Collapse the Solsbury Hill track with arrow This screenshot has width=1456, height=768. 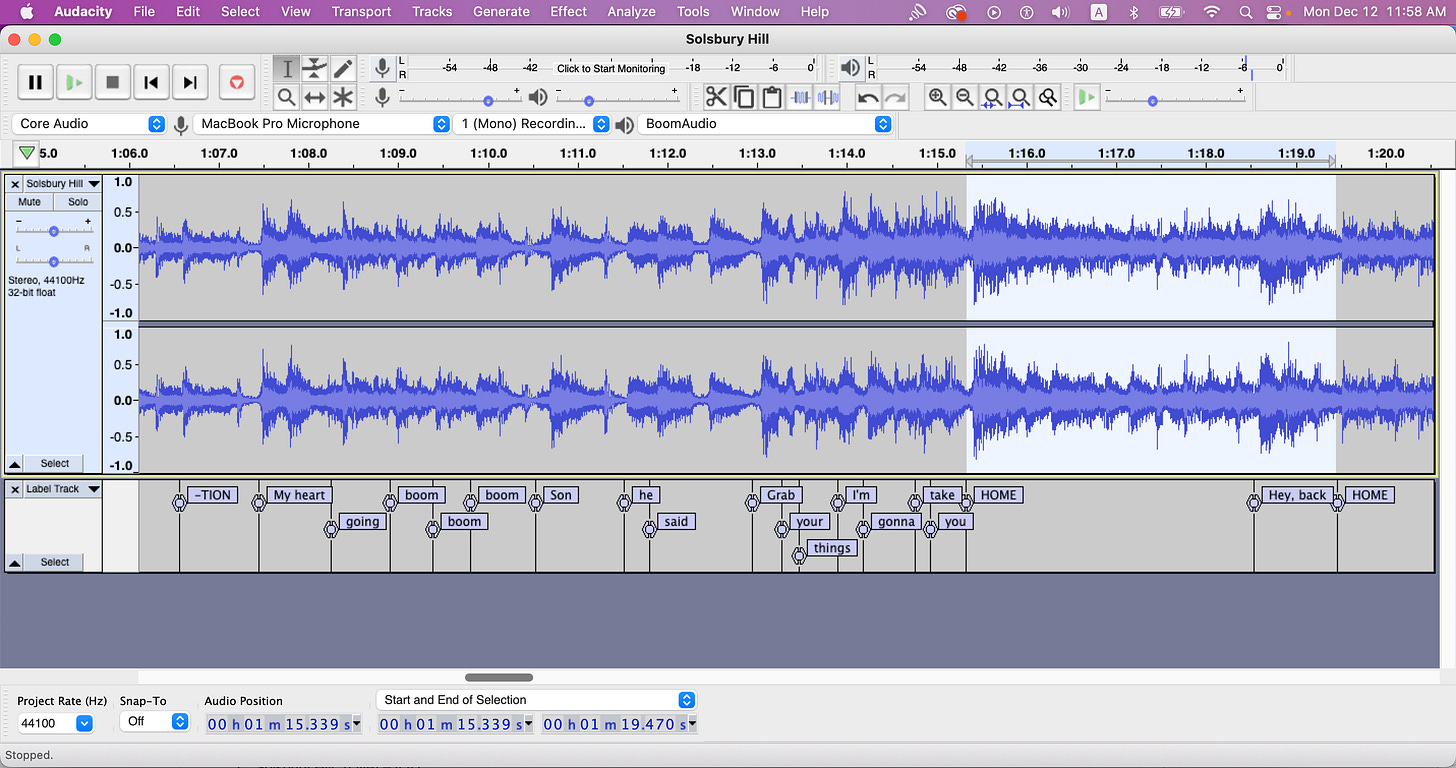[15, 464]
